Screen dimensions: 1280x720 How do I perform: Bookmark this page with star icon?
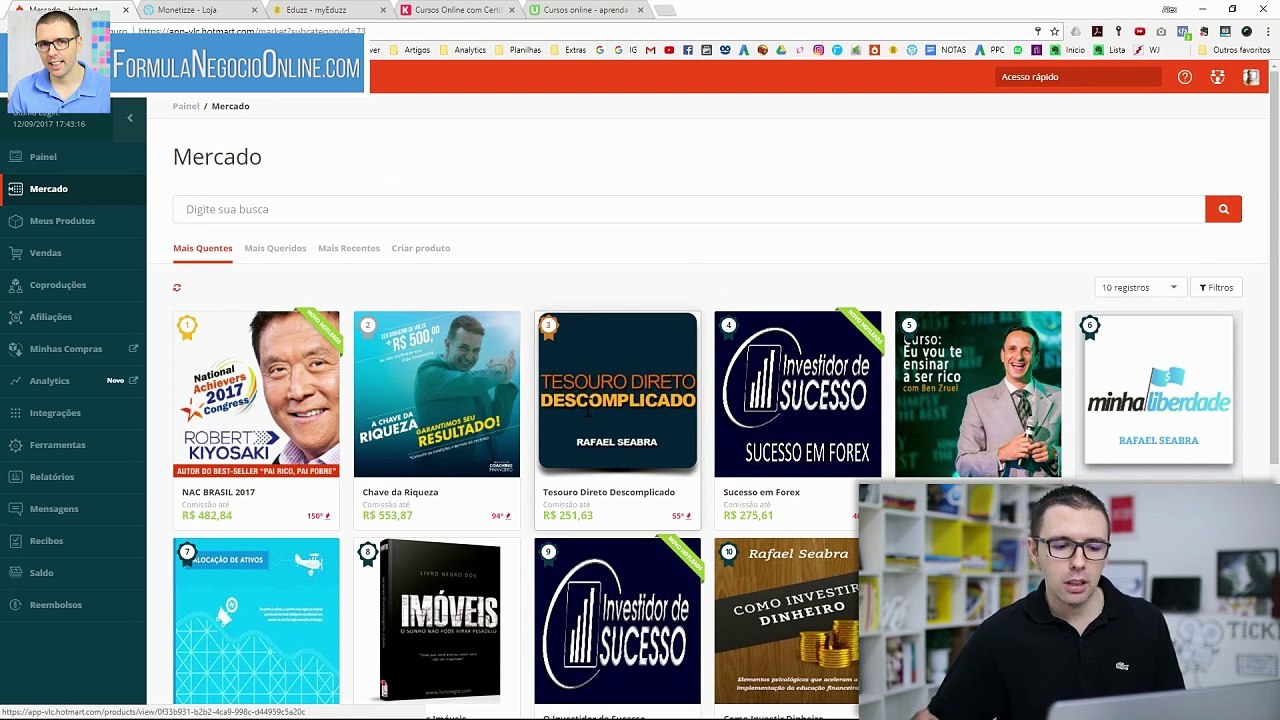click(1054, 32)
